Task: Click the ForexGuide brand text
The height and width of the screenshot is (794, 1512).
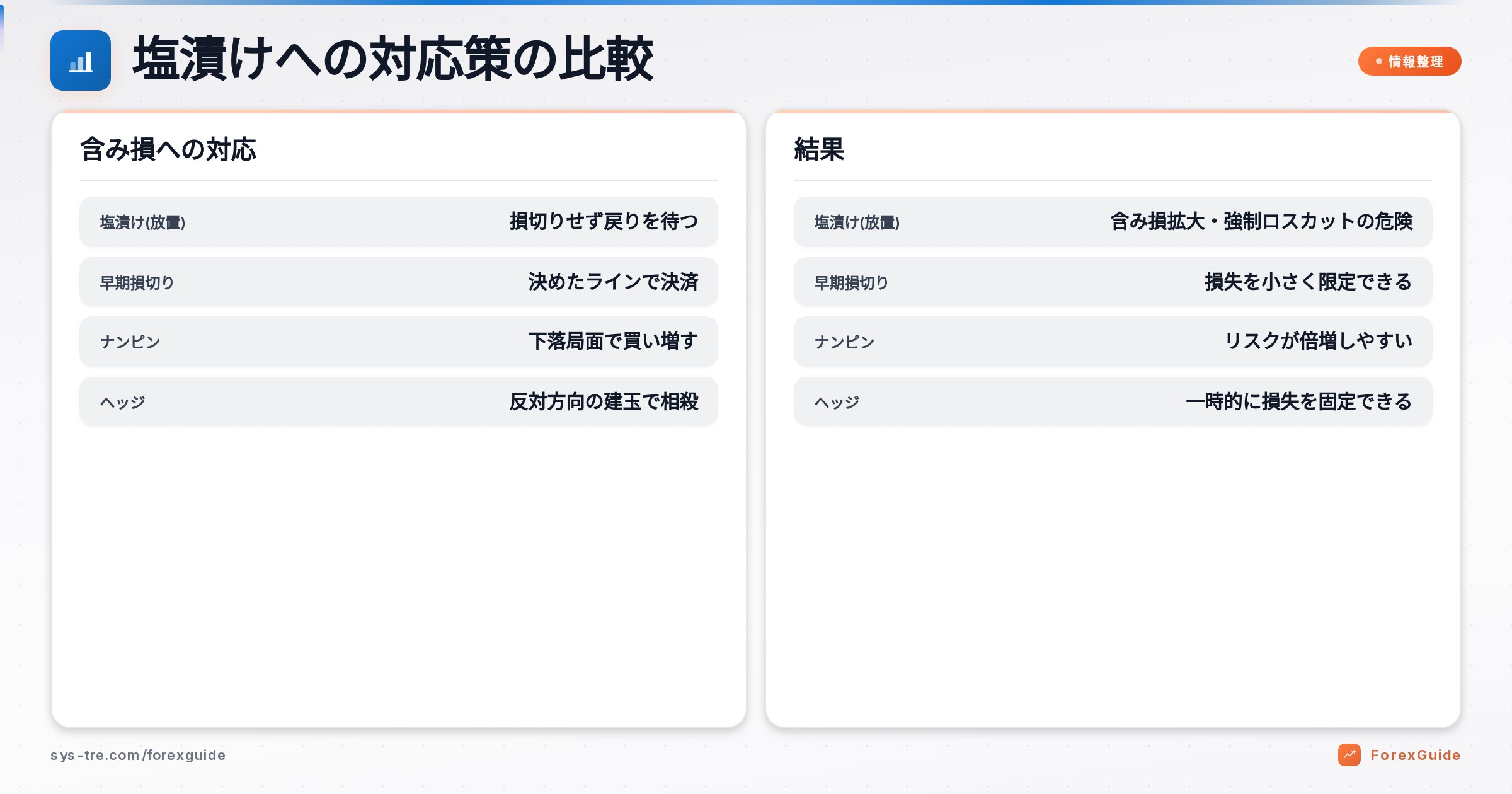Action: pyautogui.click(x=1415, y=755)
